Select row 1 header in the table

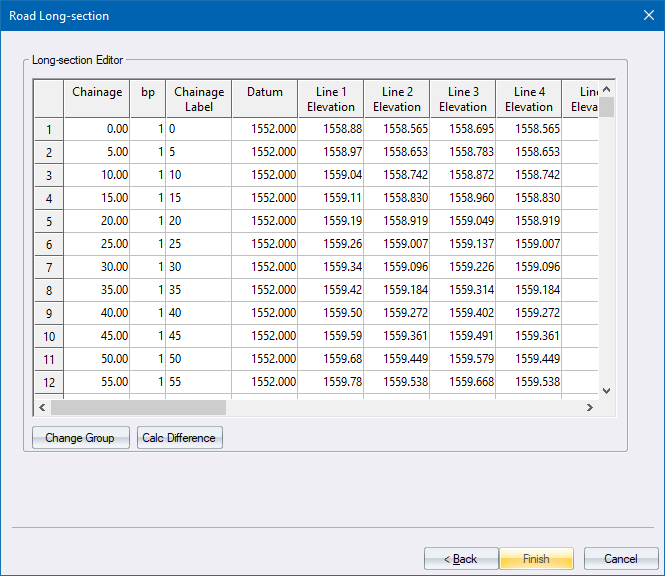pyautogui.click(x=49, y=129)
